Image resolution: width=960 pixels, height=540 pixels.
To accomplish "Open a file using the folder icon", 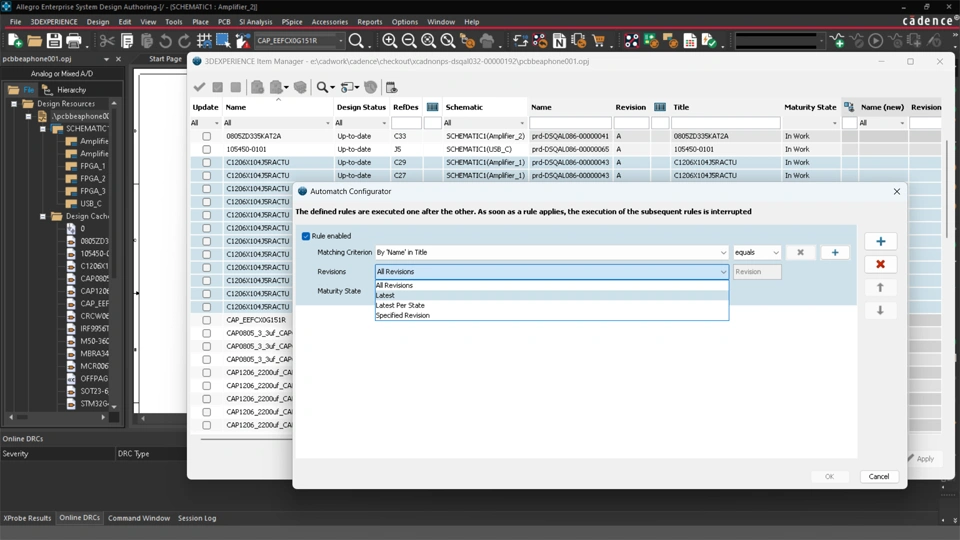I will pos(35,41).
